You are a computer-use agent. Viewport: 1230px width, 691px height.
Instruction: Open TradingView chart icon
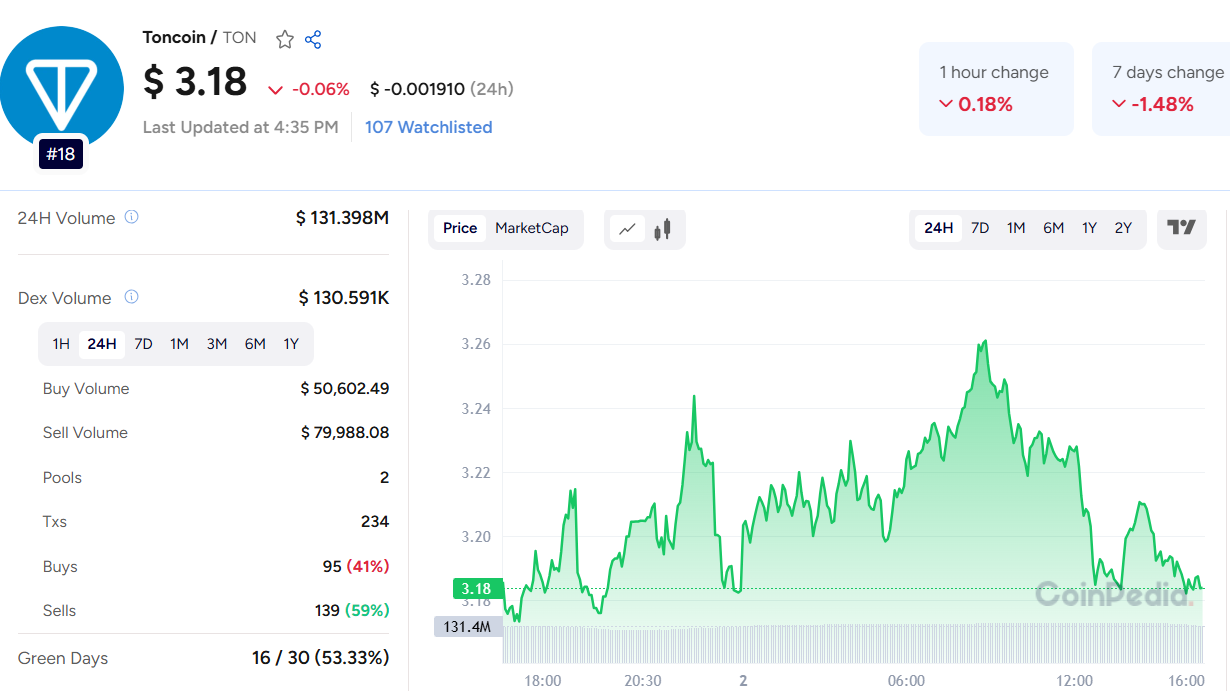1182,228
